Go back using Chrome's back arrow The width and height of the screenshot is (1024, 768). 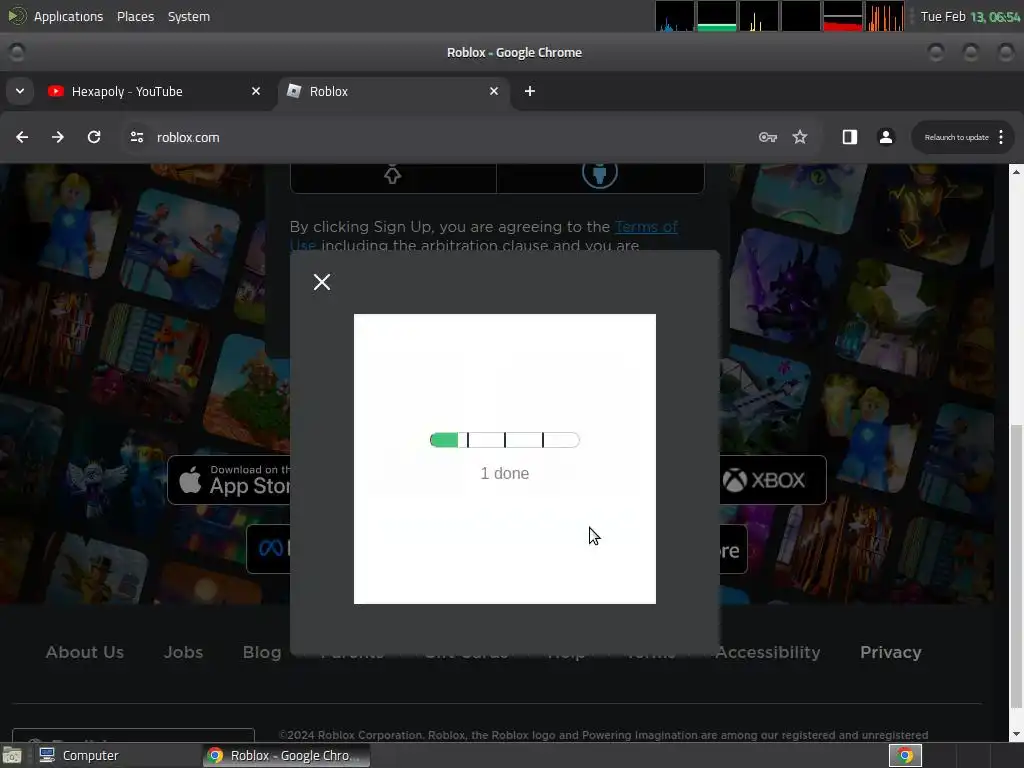(22, 137)
